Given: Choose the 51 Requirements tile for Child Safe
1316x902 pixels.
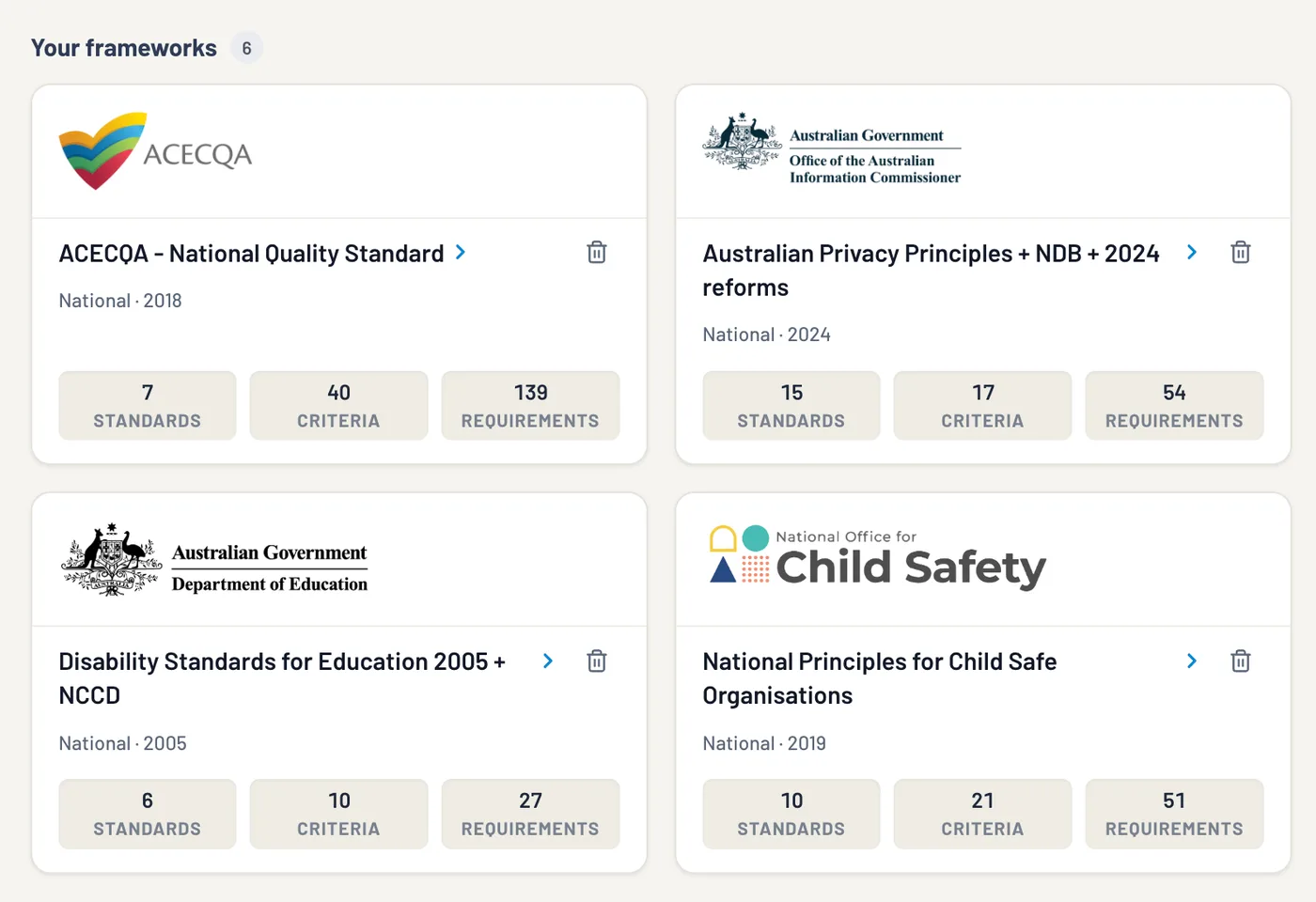Looking at the screenshot, I should click(1175, 814).
